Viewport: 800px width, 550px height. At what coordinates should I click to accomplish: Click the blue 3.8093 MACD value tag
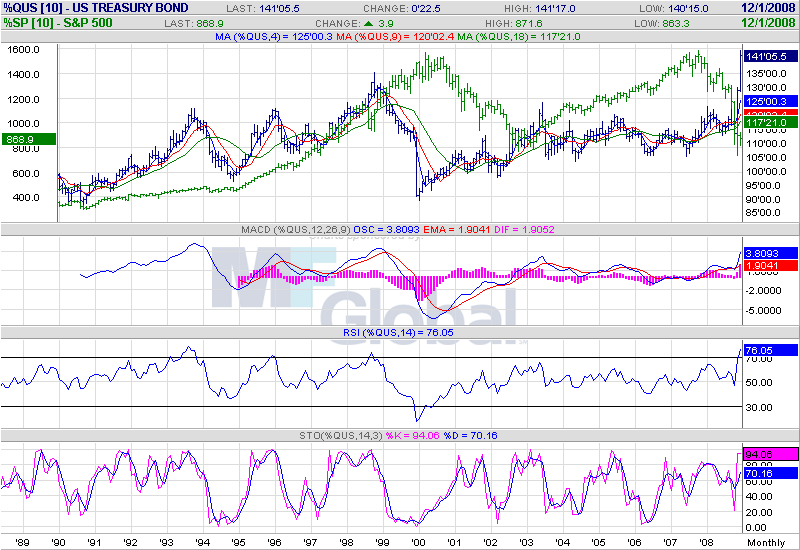770,253
